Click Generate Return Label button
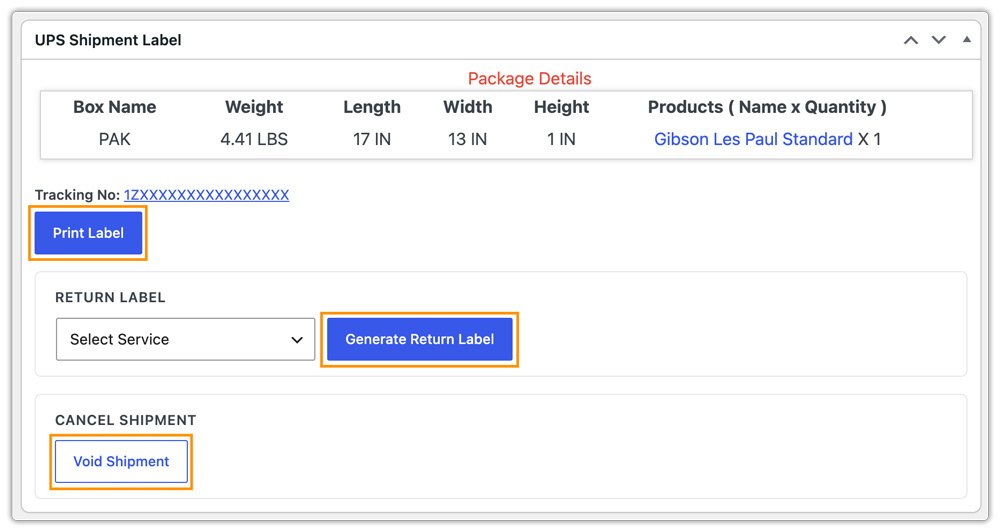Viewport: 1000px width, 532px height. 420,339
